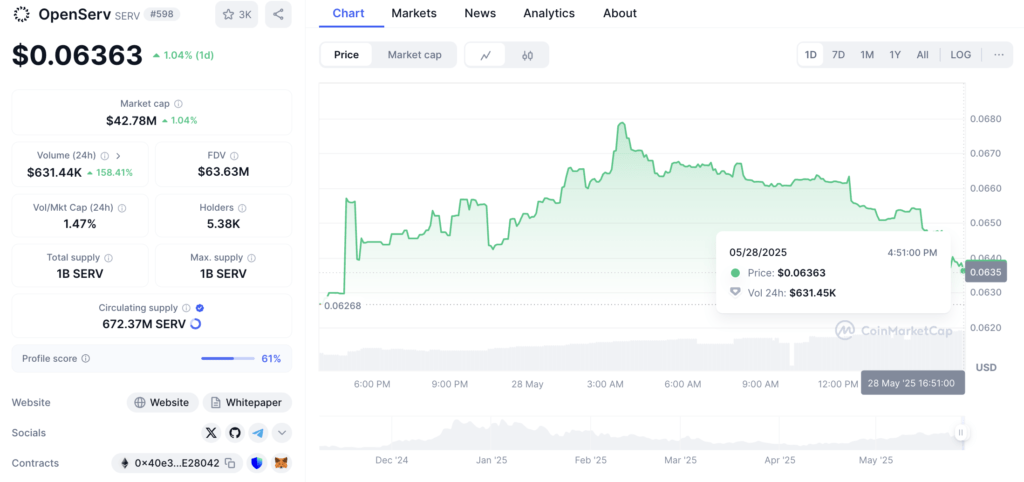
Task: Click the $0.06363 price heading
Action: 77,56
